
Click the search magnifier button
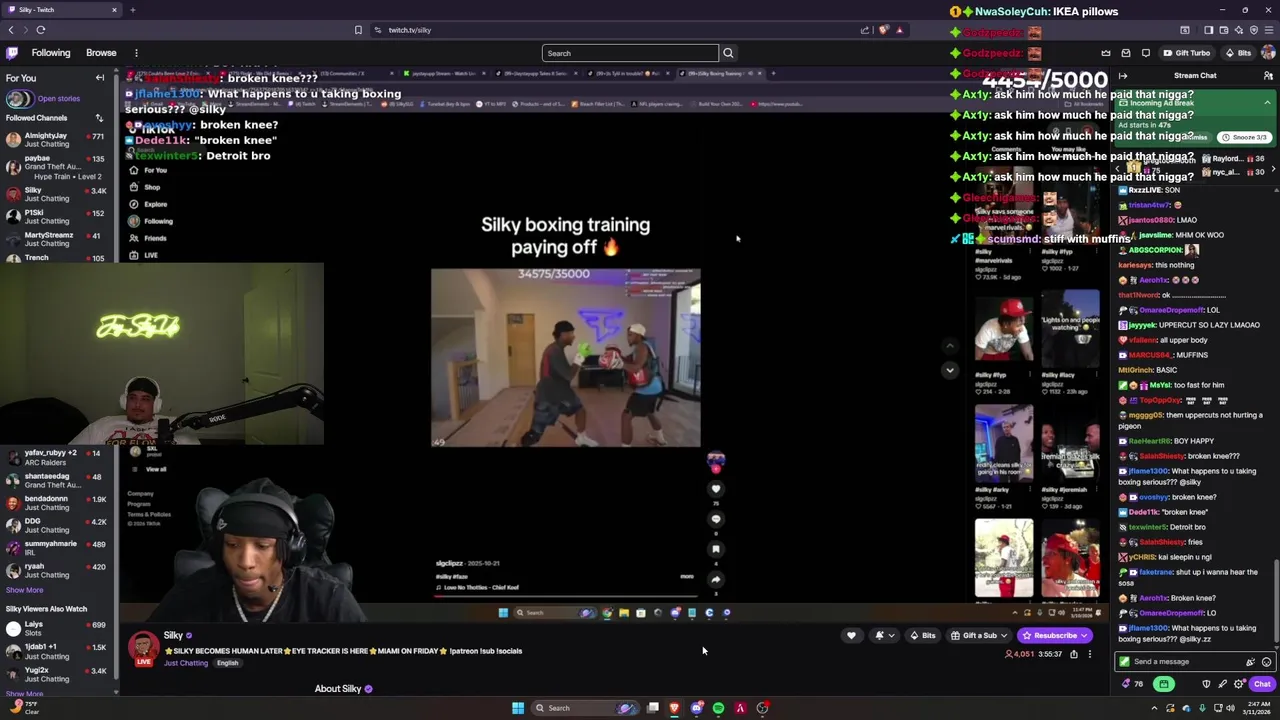coord(728,53)
